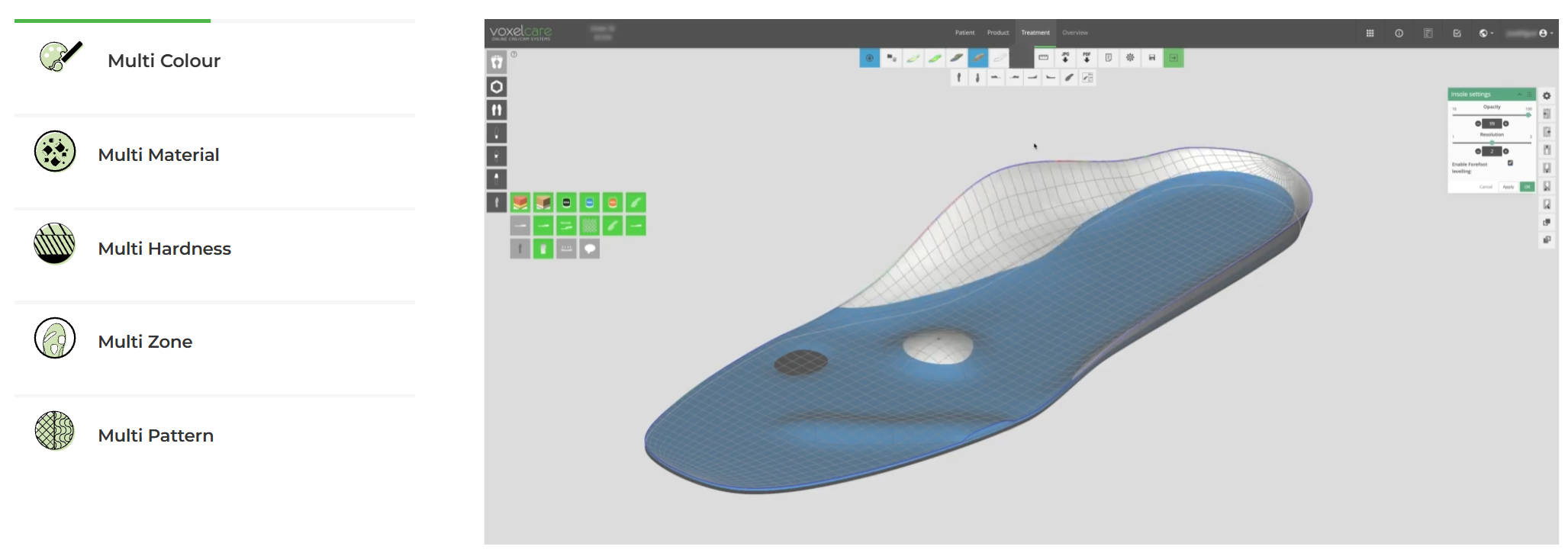Click the save floppy disk icon
The height and width of the screenshot is (556, 1568).
tap(1151, 58)
